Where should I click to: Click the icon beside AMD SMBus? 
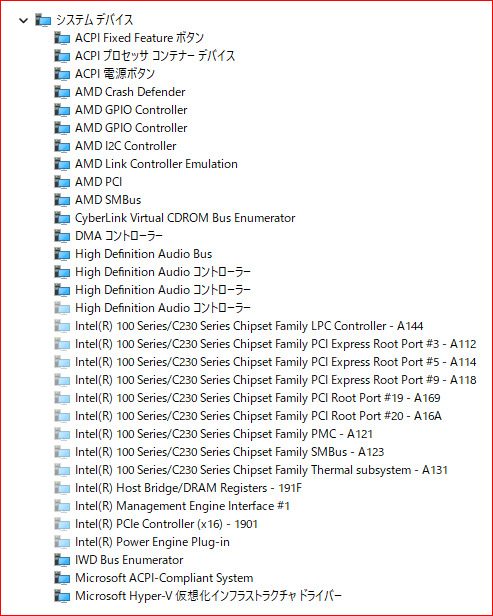[x=62, y=200]
